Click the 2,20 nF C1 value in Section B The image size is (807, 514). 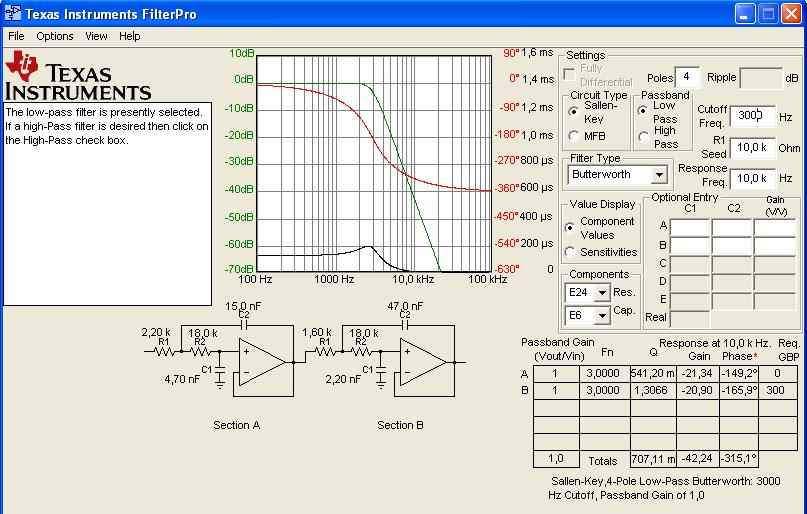343,380
